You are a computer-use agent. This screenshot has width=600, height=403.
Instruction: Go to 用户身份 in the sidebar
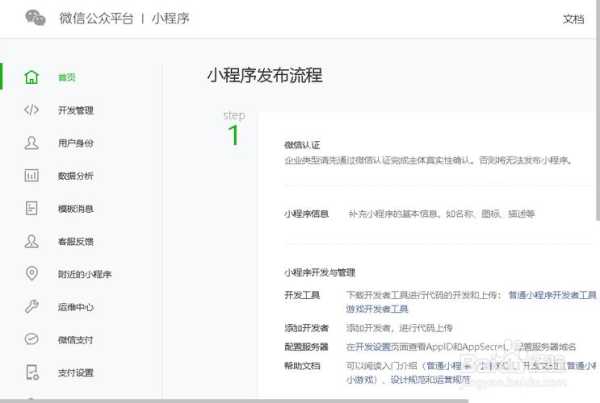(x=76, y=143)
